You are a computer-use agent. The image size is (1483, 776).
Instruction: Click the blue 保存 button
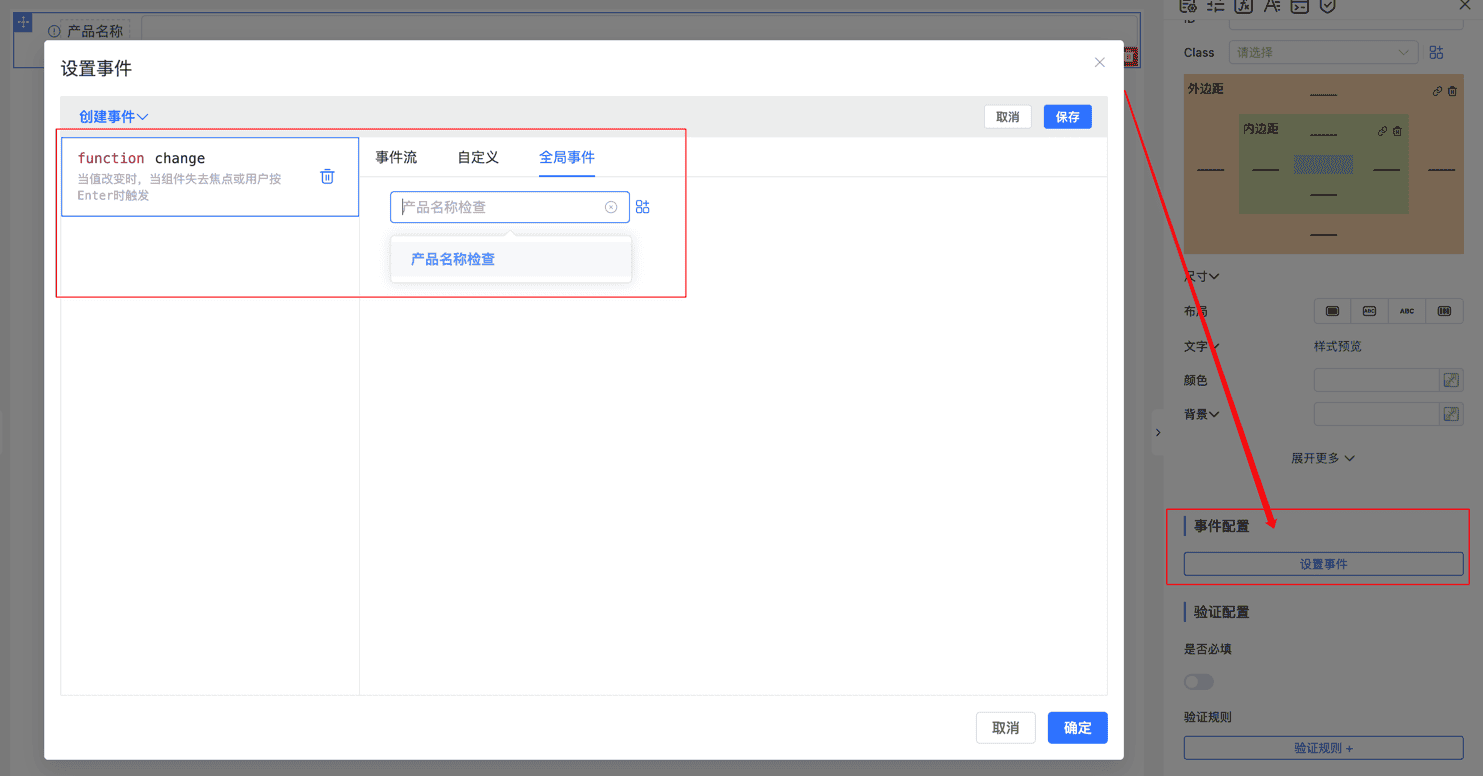(x=1067, y=117)
